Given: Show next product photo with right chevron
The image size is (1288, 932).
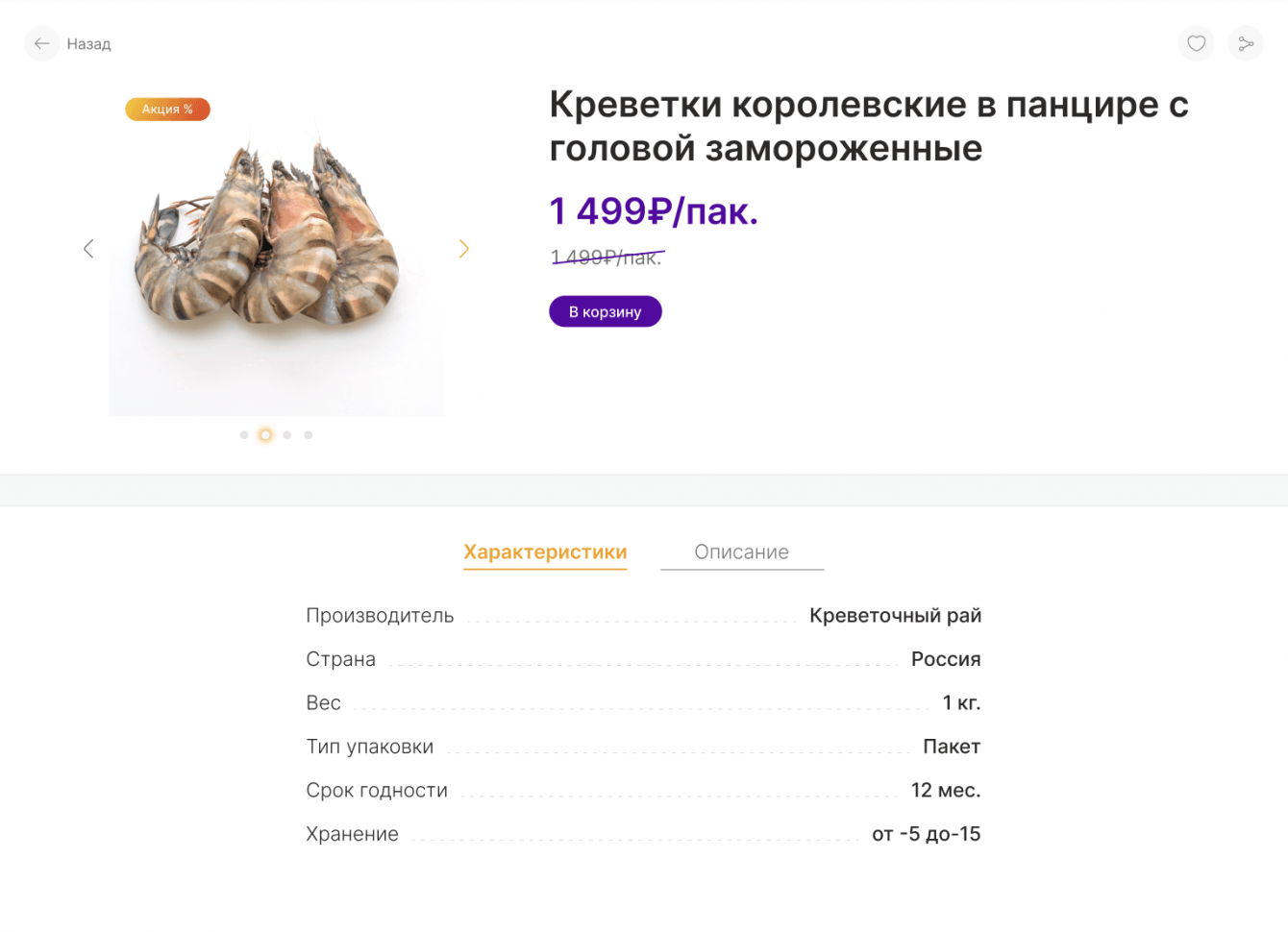Looking at the screenshot, I should click(x=463, y=249).
